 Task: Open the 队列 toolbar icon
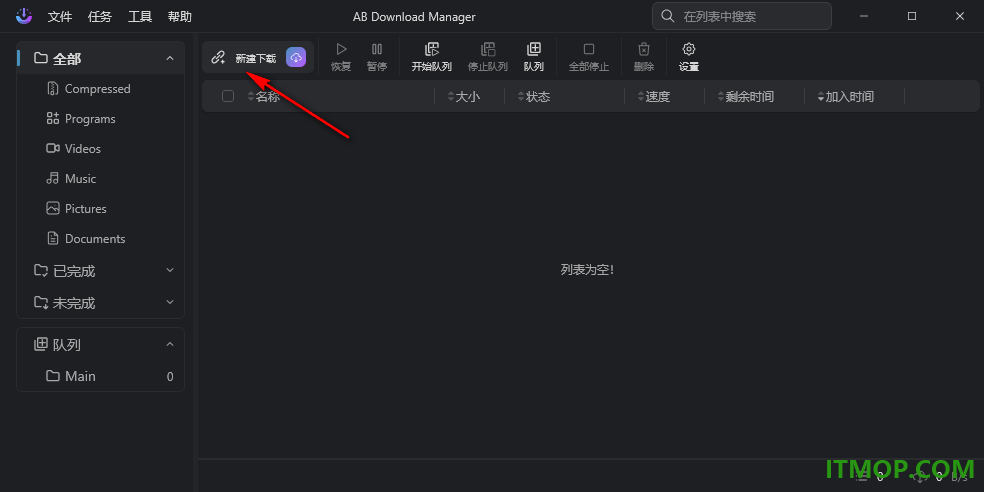533,49
